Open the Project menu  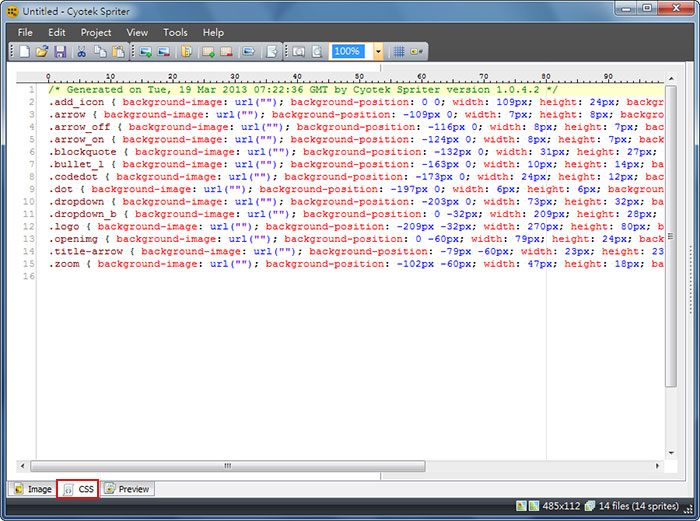pos(96,33)
